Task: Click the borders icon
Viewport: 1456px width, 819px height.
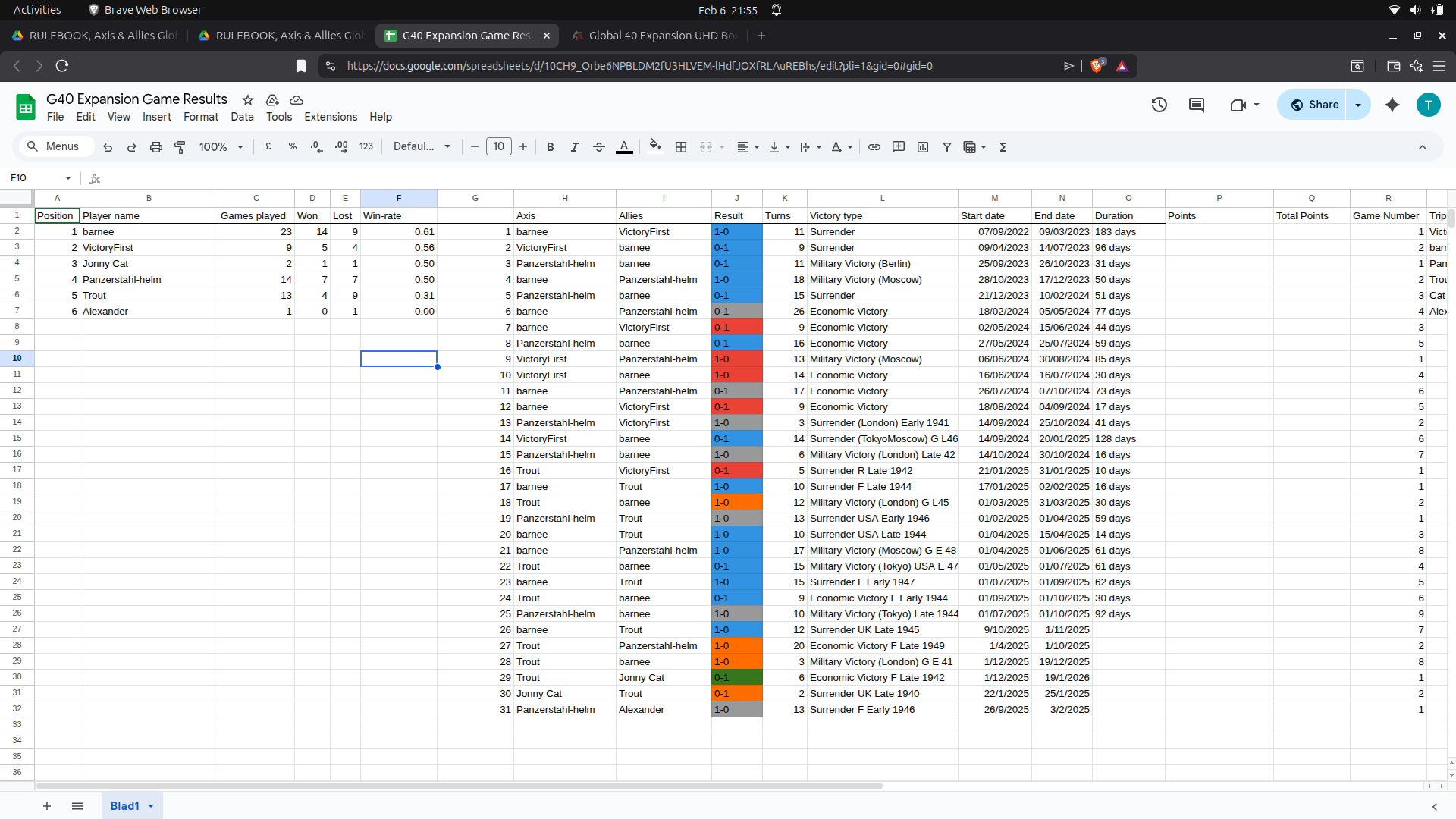Action: (681, 146)
